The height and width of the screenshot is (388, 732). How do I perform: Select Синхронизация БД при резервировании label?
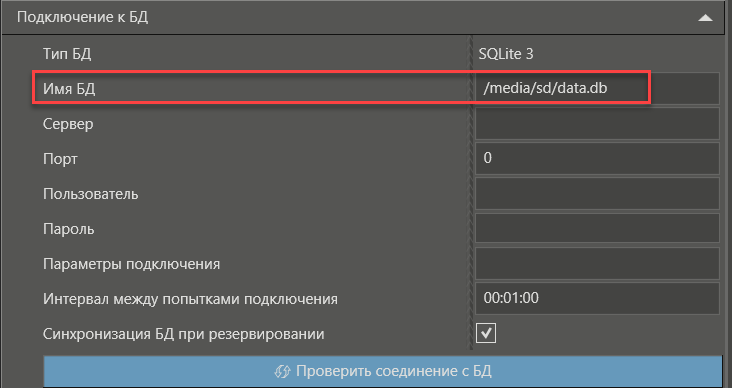183,334
